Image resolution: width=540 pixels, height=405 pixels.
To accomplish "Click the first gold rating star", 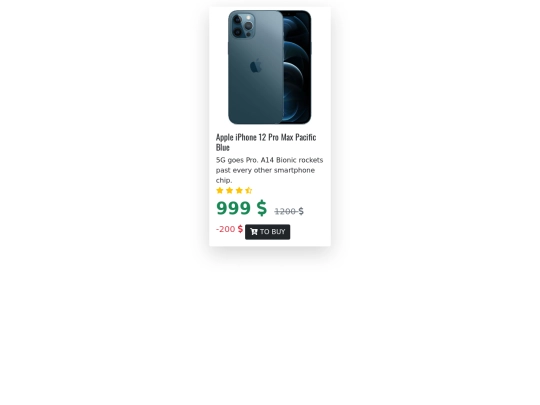I will click(x=220, y=190).
